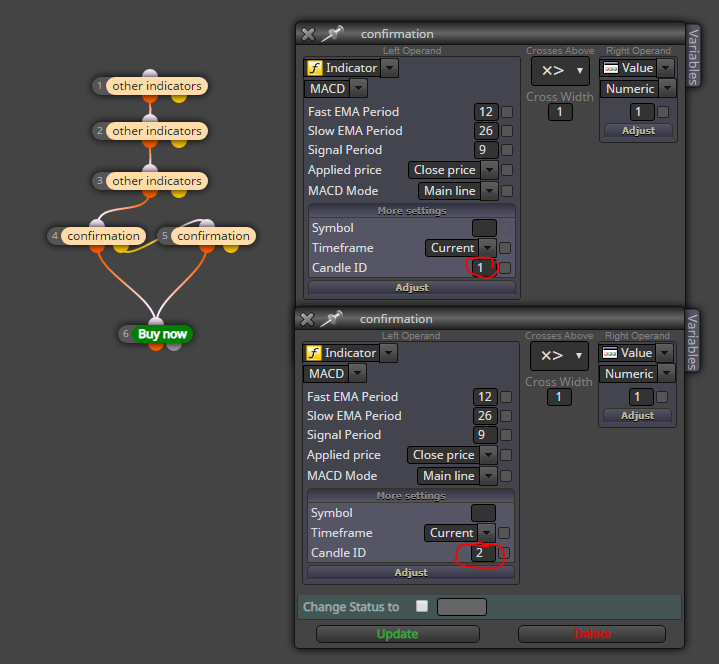Toggle Applied price checkbox in upper panel

click(507, 170)
